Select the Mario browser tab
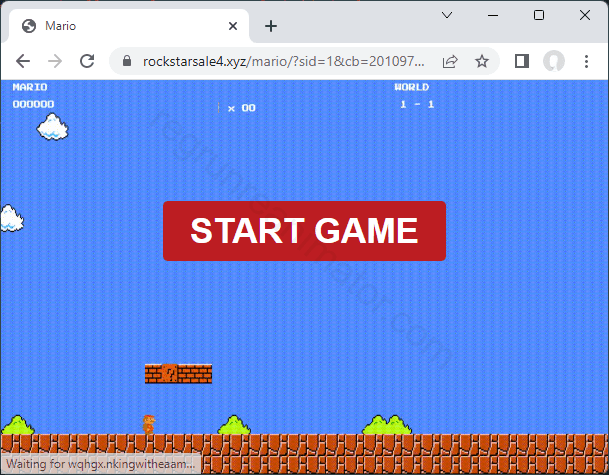The image size is (609, 475). point(120,26)
